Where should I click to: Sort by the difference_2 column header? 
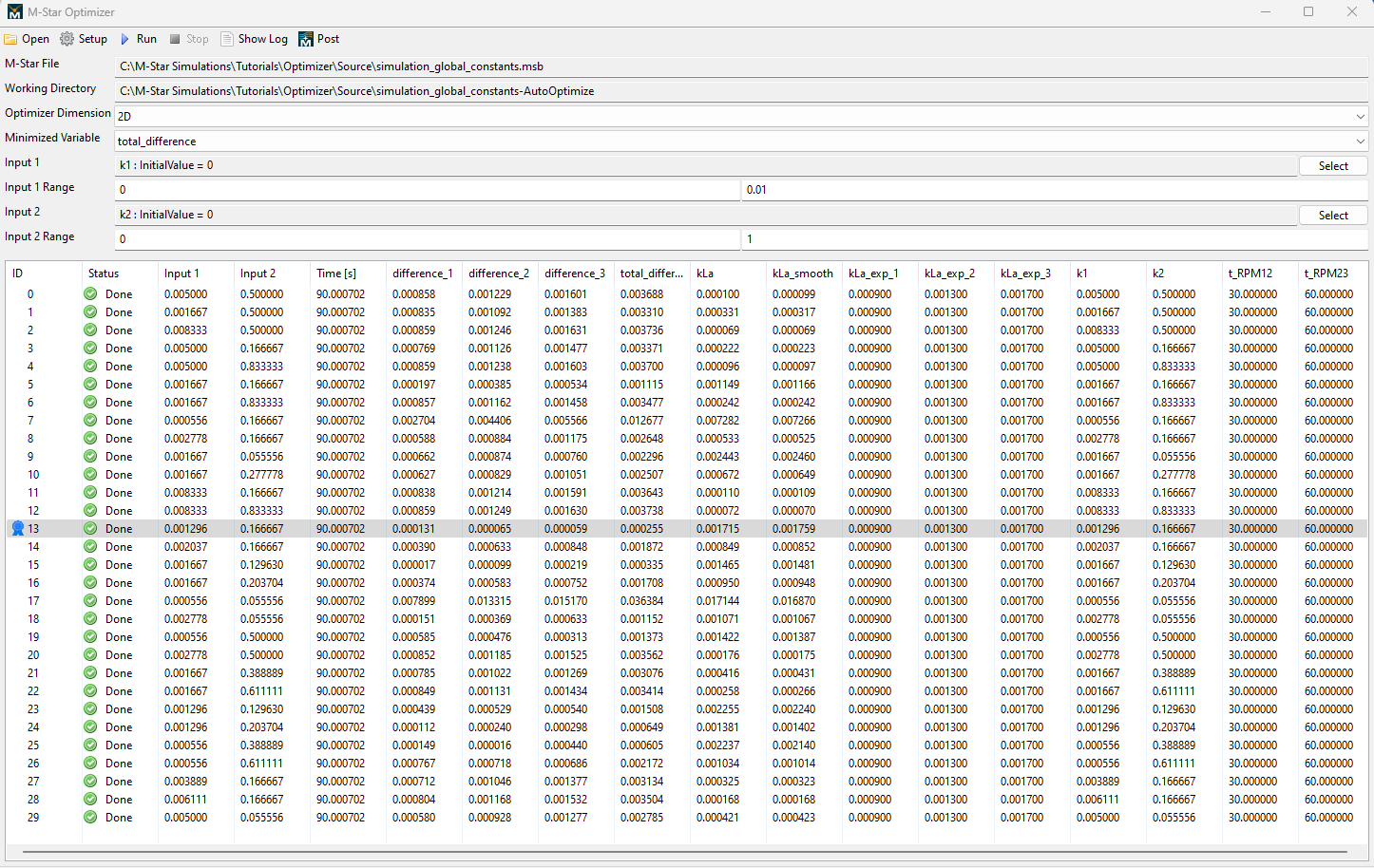[x=500, y=274]
